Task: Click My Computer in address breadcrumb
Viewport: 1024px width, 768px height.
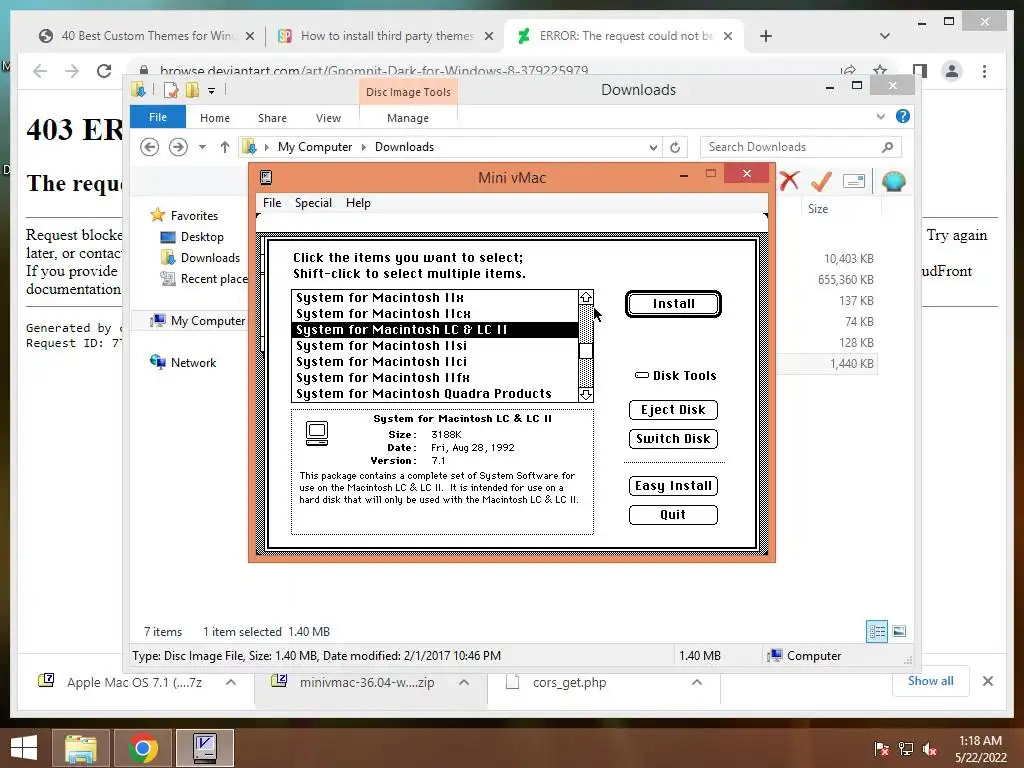Action: 315,147
